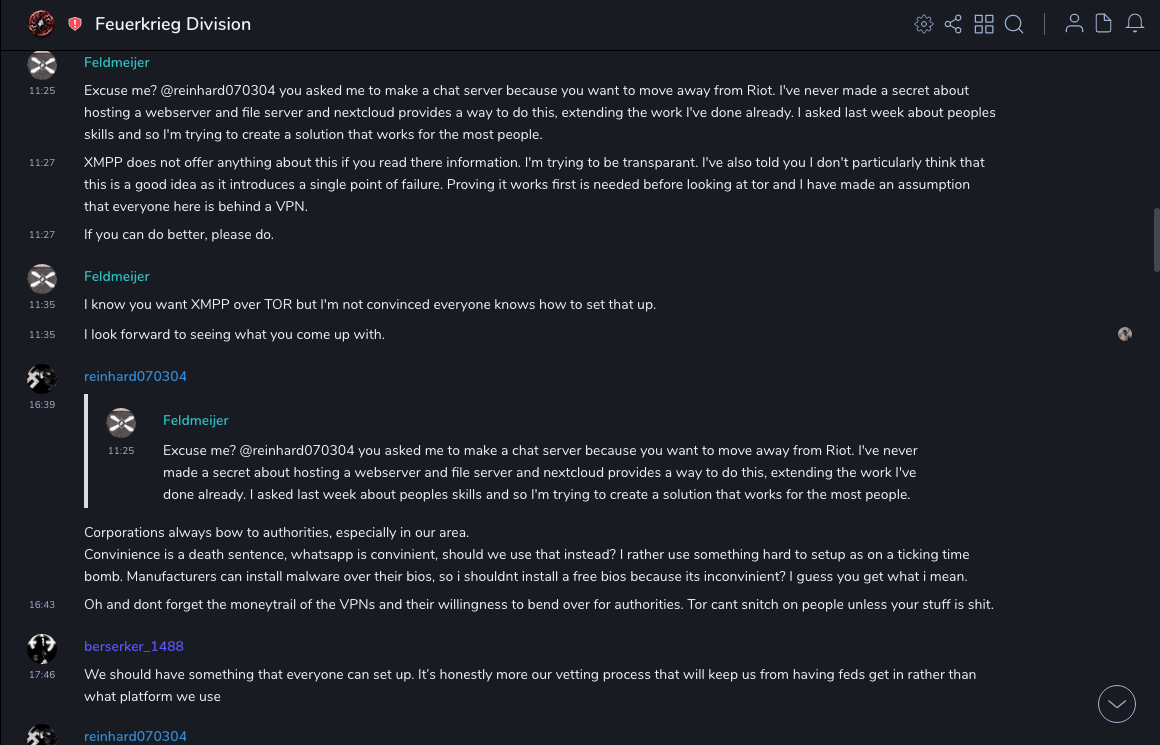The image size is (1160, 745).
Task: Open notifications with the bell icon
Action: coord(1135,24)
